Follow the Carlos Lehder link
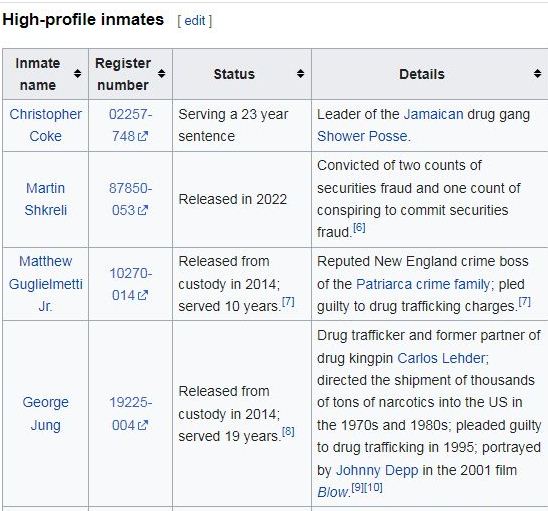Image resolution: width=548 pixels, height=511 pixels. pyautogui.click(x=441, y=358)
